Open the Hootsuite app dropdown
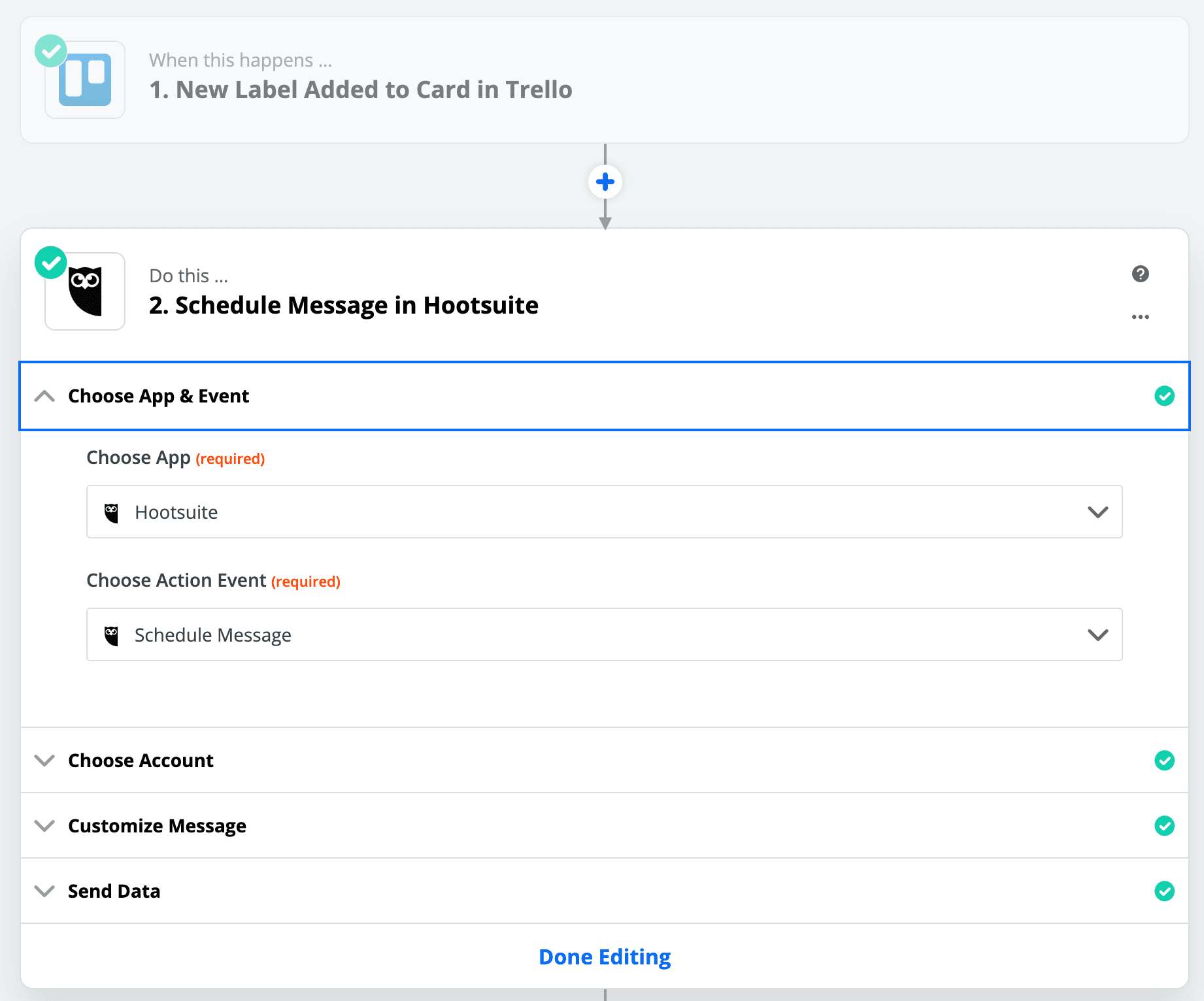 click(x=605, y=512)
